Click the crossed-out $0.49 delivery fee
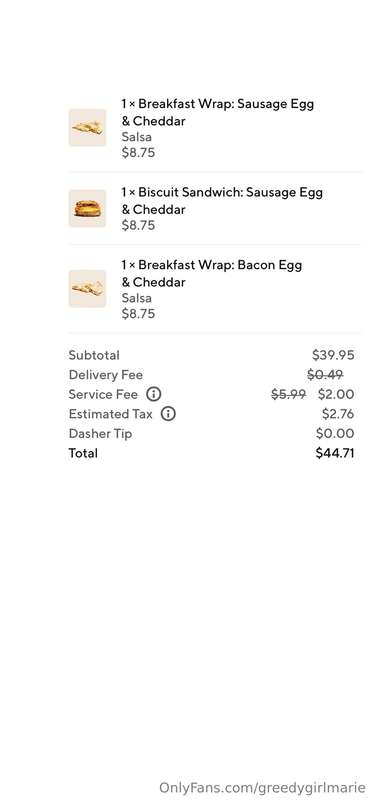The image size is (370, 800). click(325, 375)
